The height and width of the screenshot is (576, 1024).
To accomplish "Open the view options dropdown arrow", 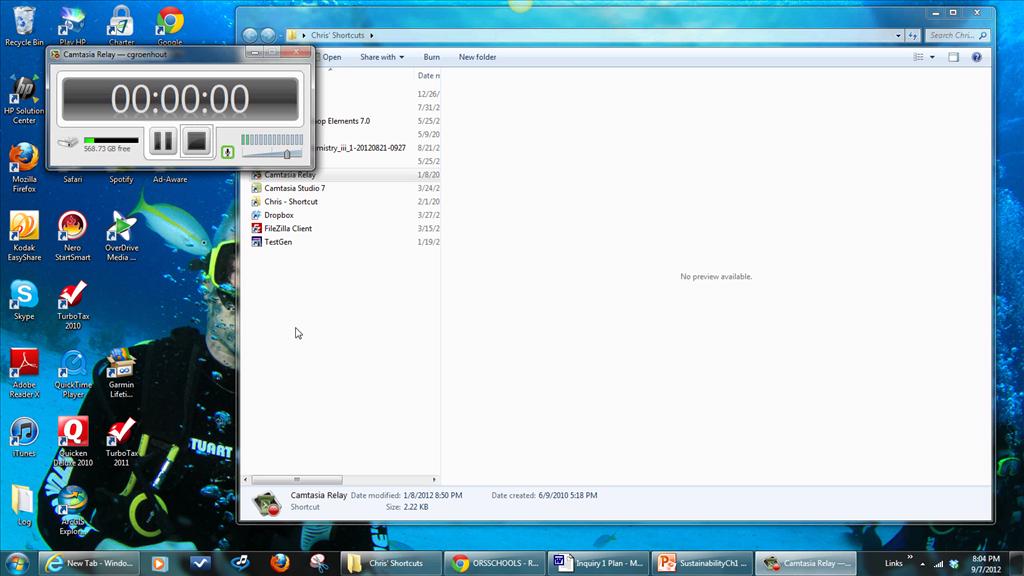I will coord(933,57).
